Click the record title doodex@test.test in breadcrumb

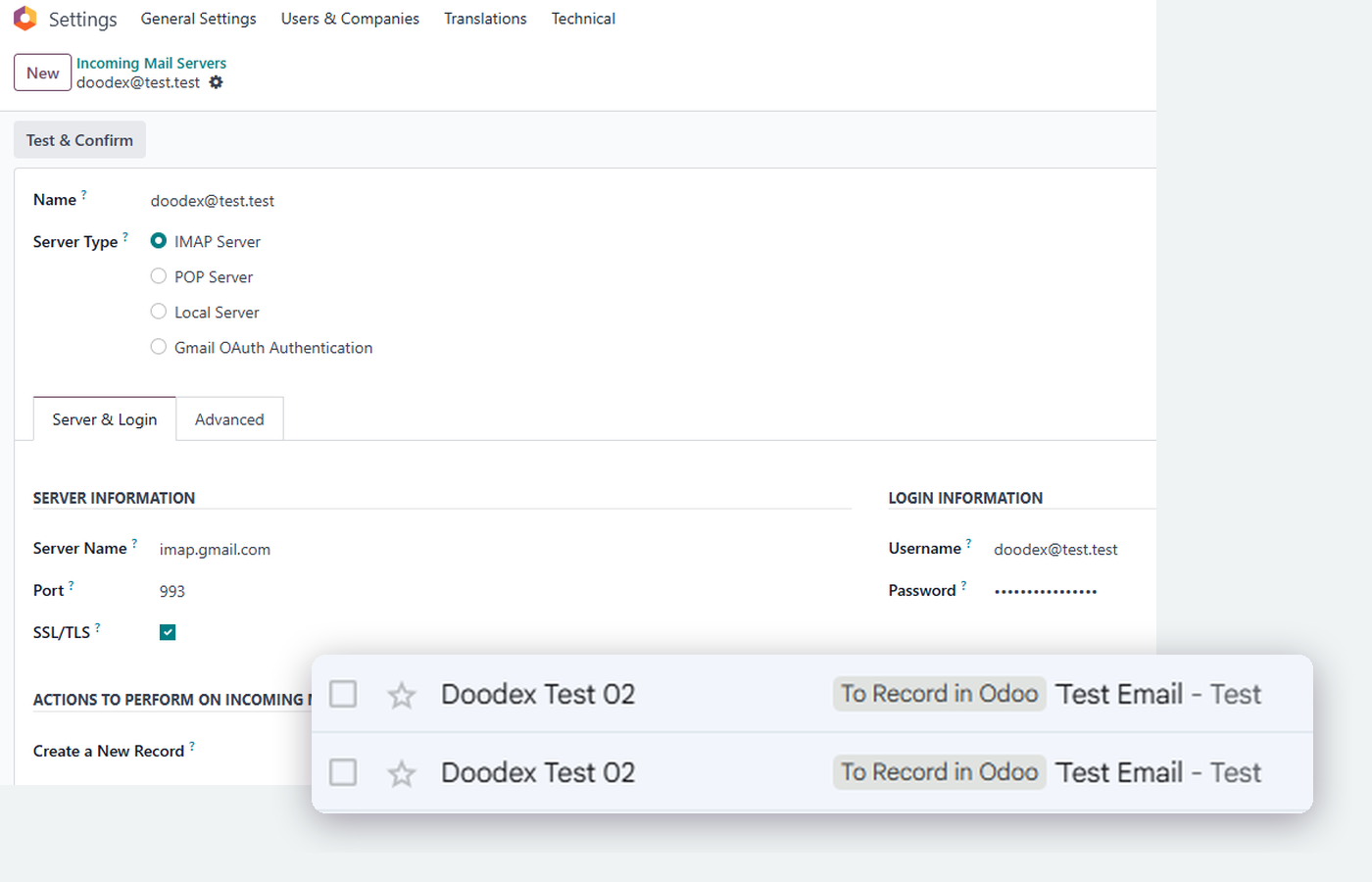(138, 82)
